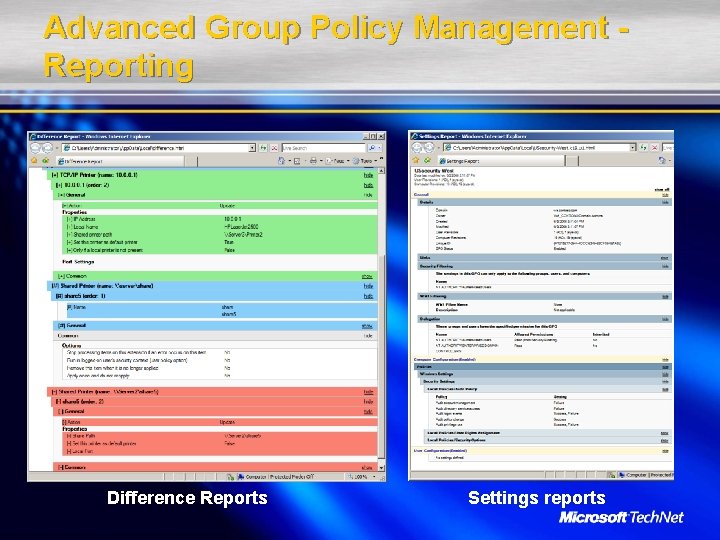720x540 pixels.
Task: Open the Tools menu in Difference Report toolbar
Action: point(365,161)
